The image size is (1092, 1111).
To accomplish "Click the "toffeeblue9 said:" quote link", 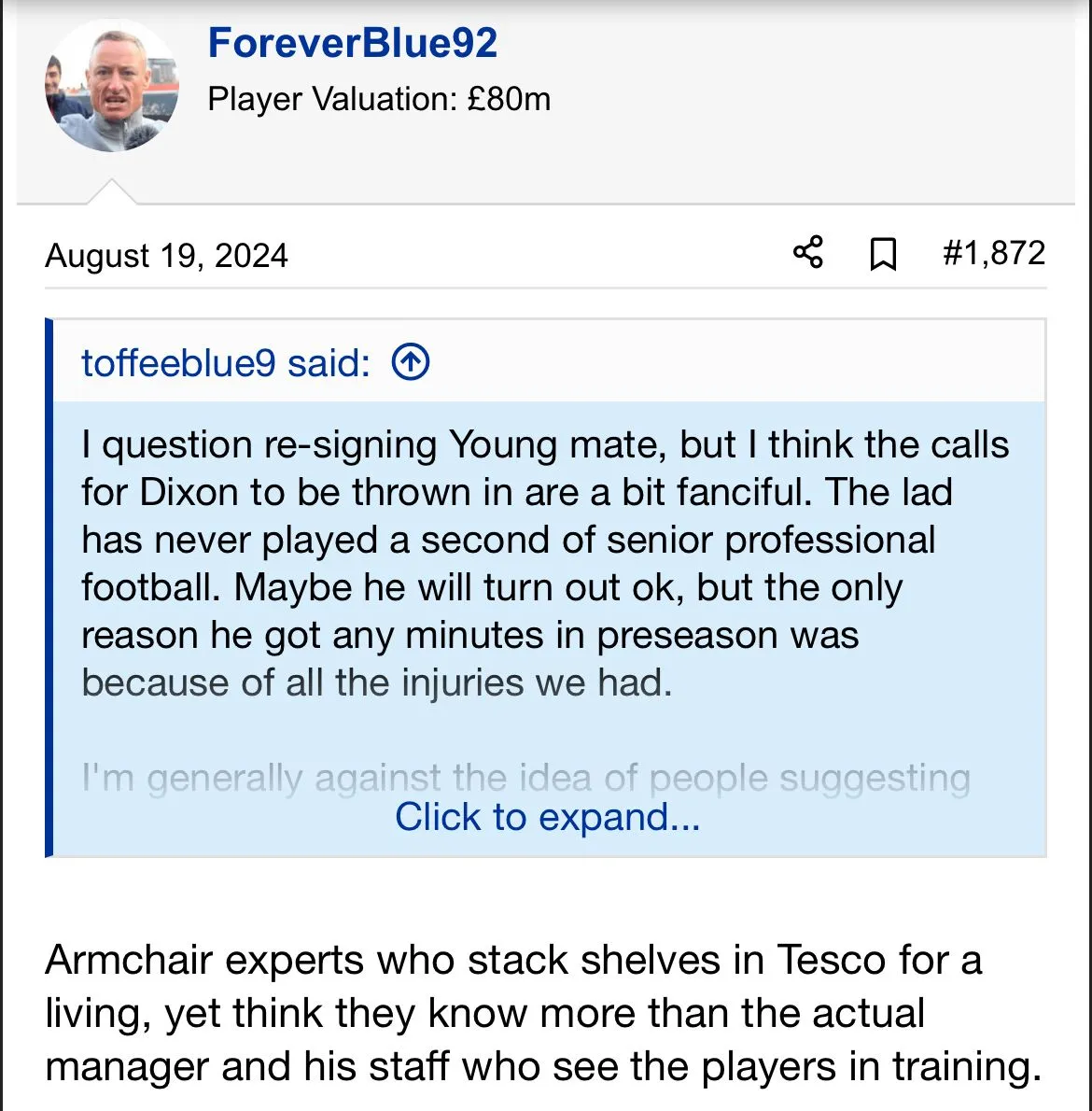I will coord(225,363).
